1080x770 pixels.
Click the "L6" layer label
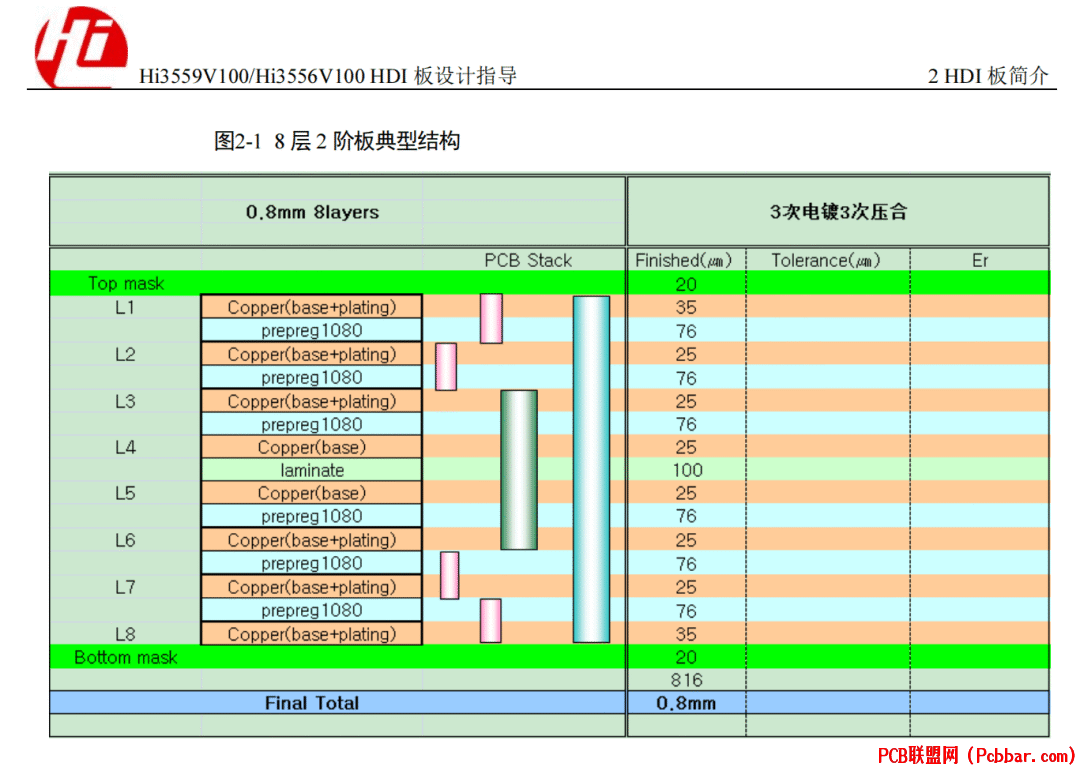(125, 540)
